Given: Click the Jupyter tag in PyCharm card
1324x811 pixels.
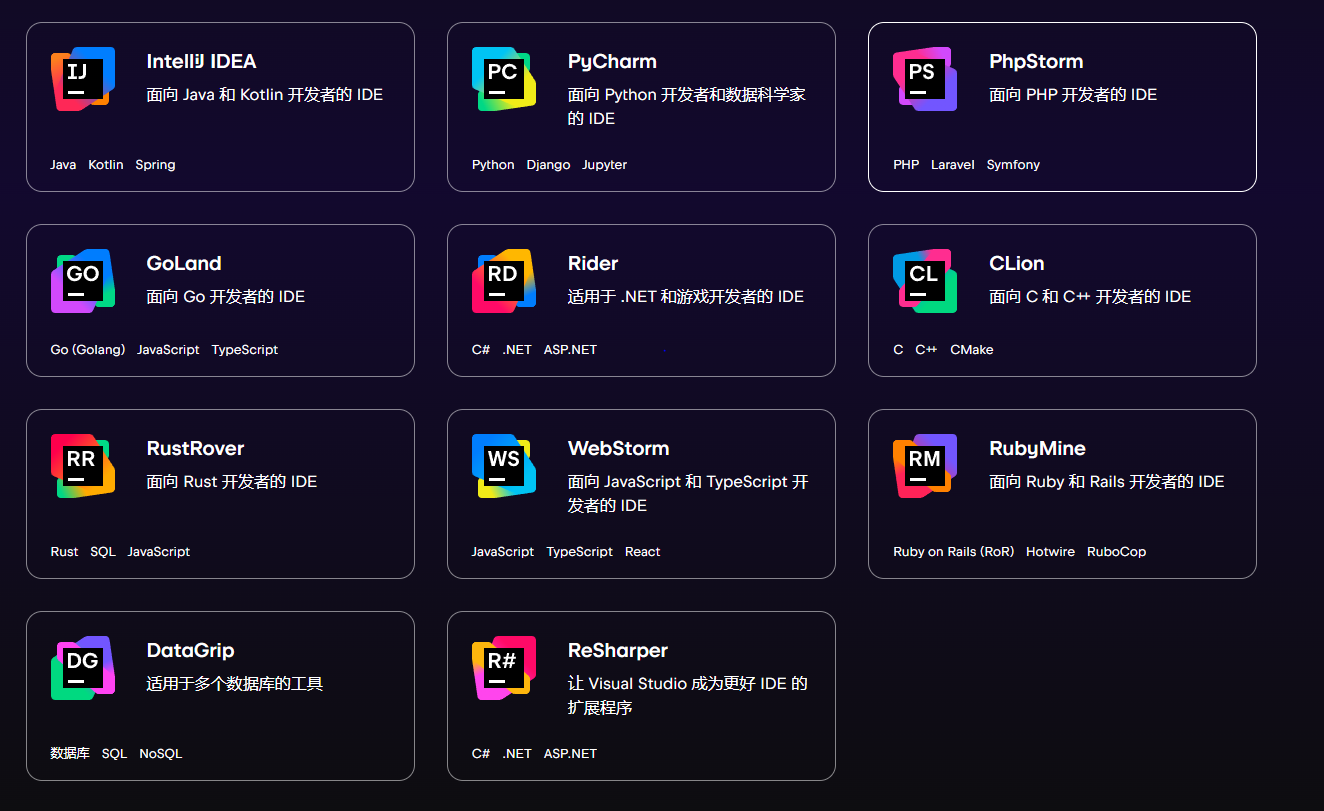Looking at the screenshot, I should [604, 165].
